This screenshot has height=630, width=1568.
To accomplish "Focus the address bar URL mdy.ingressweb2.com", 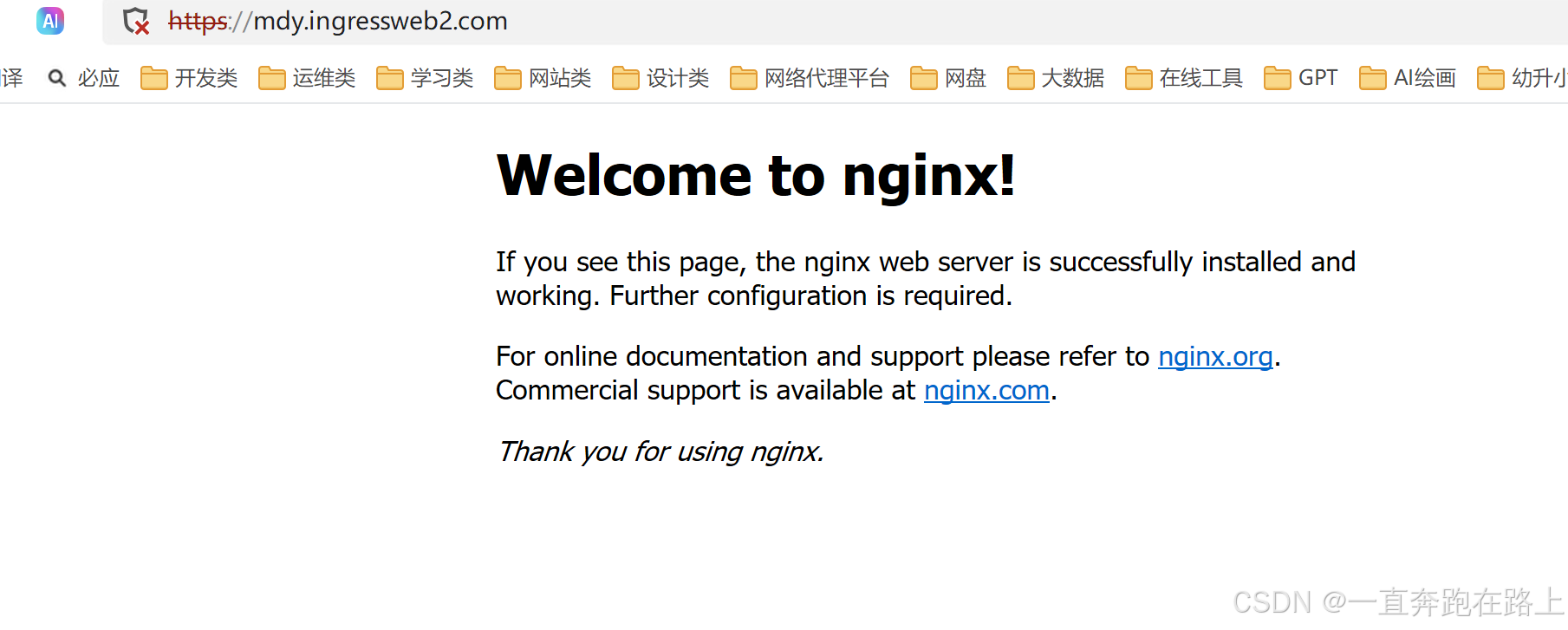I will click(338, 21).
